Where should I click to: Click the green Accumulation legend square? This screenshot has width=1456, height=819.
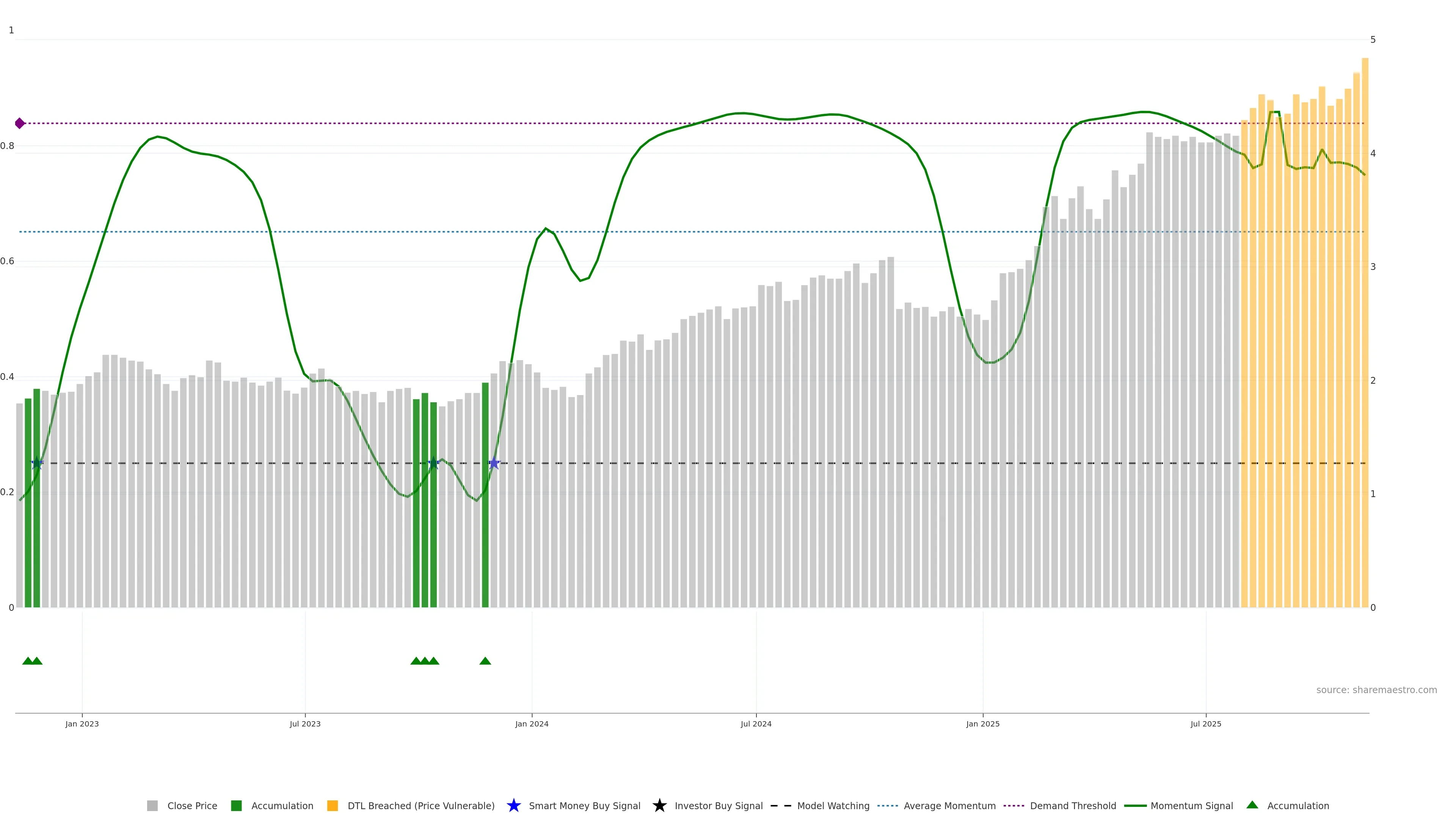point(236,805)
